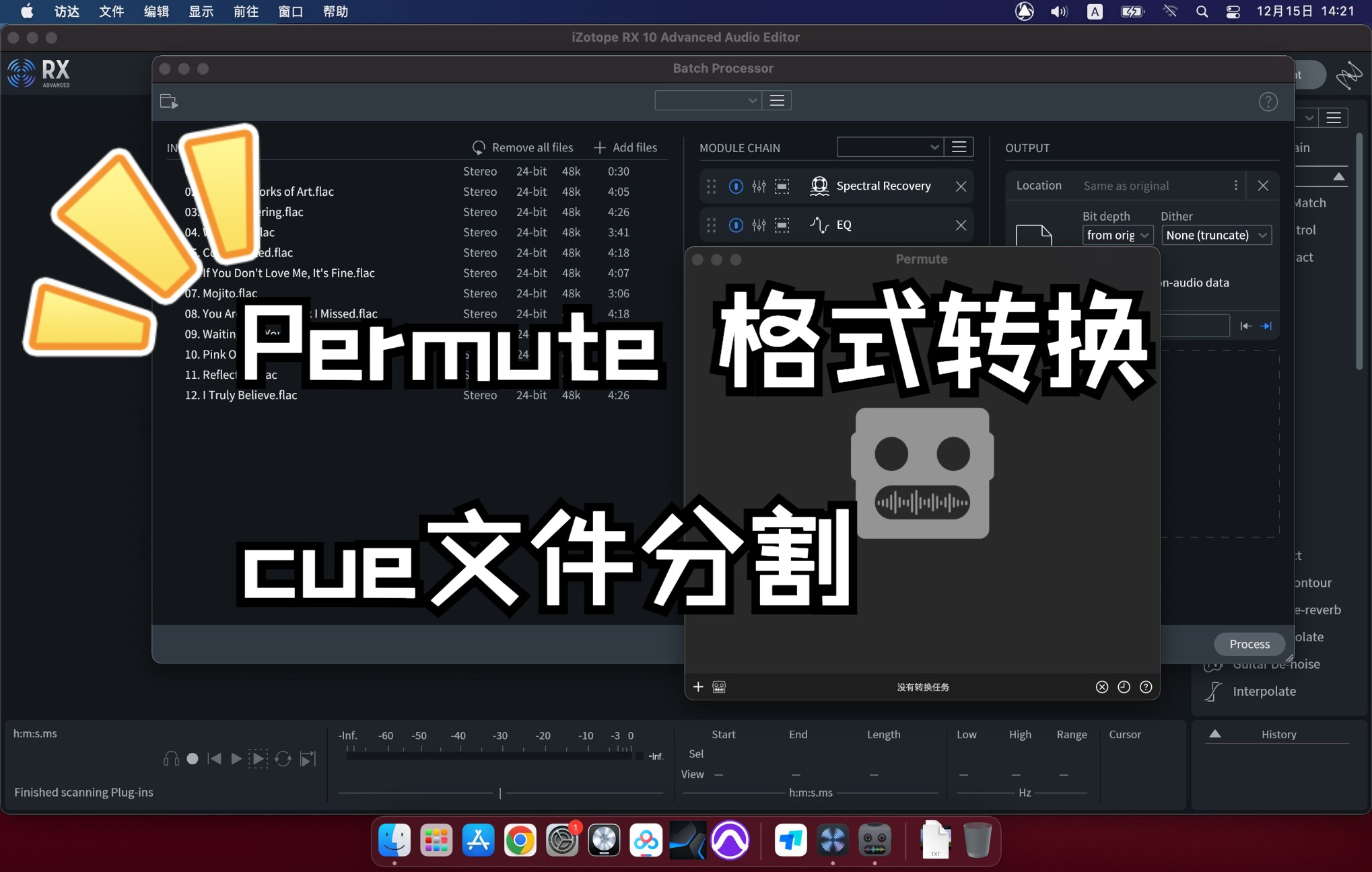Toggle the EQ module enable switch

(x=735, y=225)
